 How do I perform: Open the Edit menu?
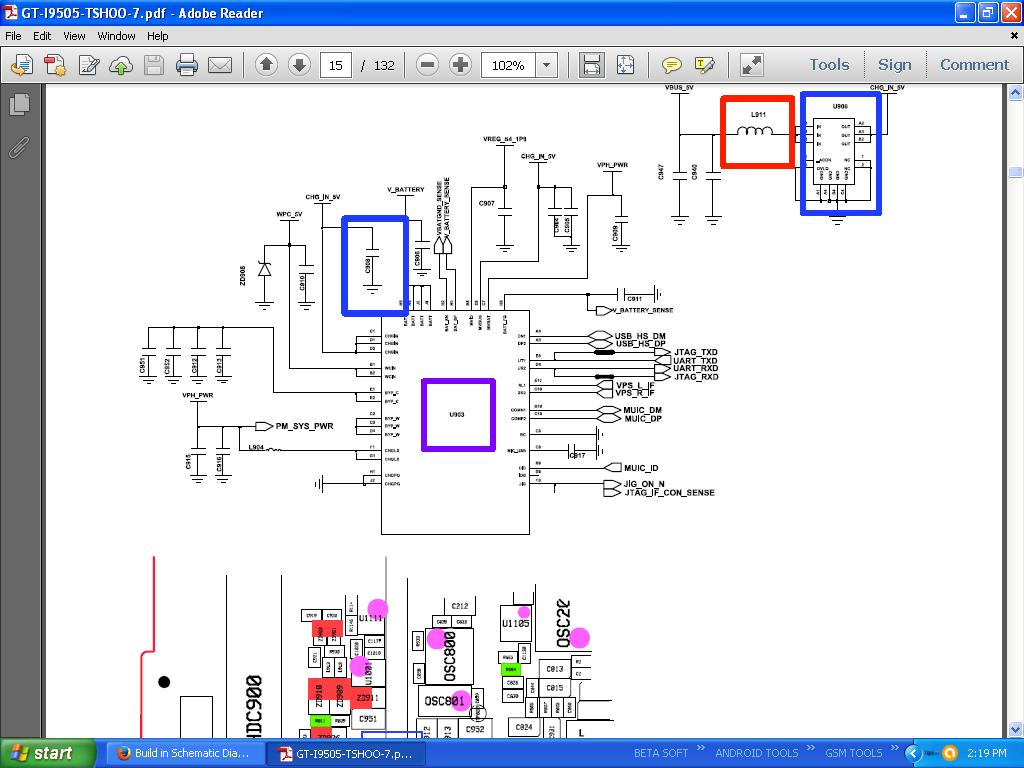42,36
